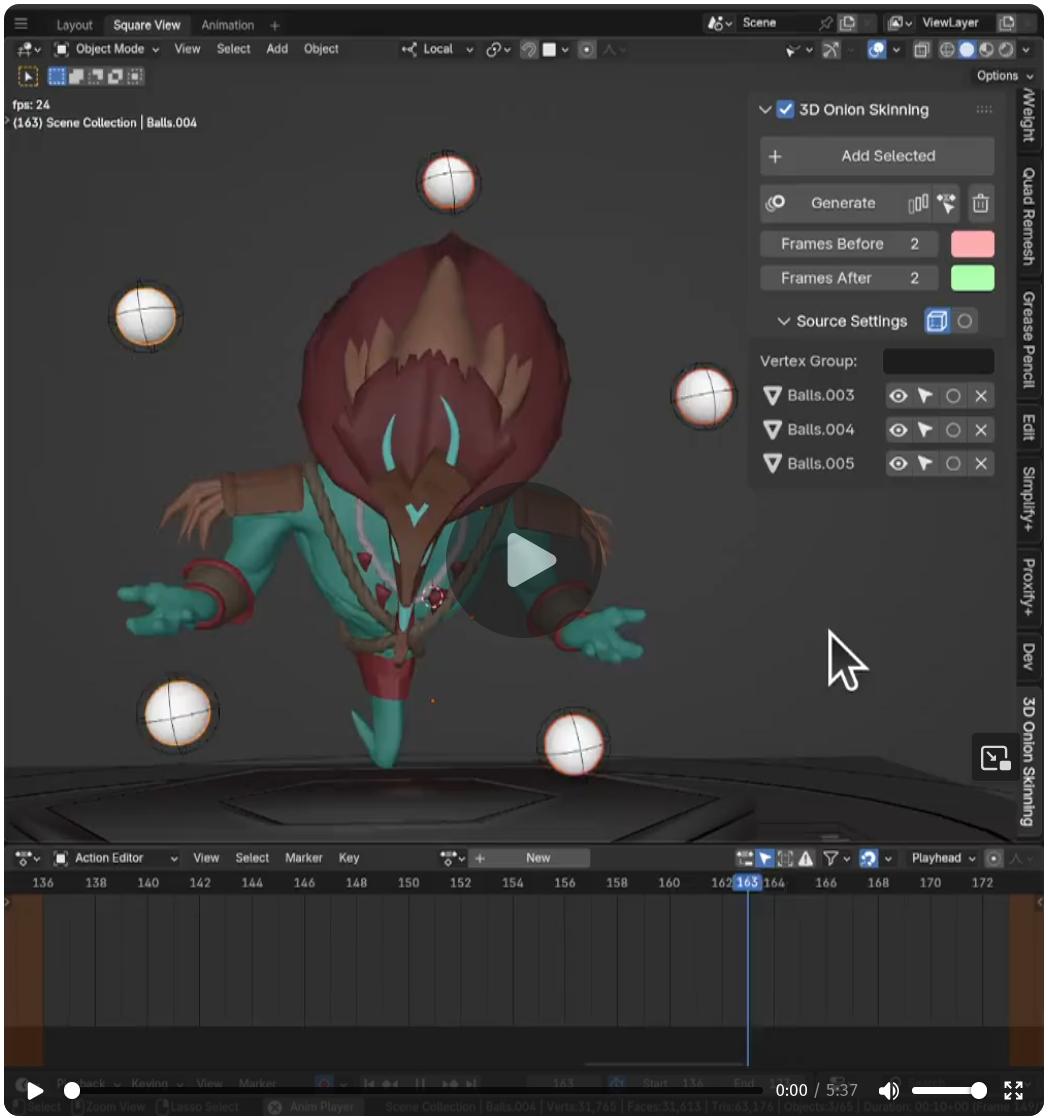Select the mesh cube source mode icon

[x=937, y=322]
